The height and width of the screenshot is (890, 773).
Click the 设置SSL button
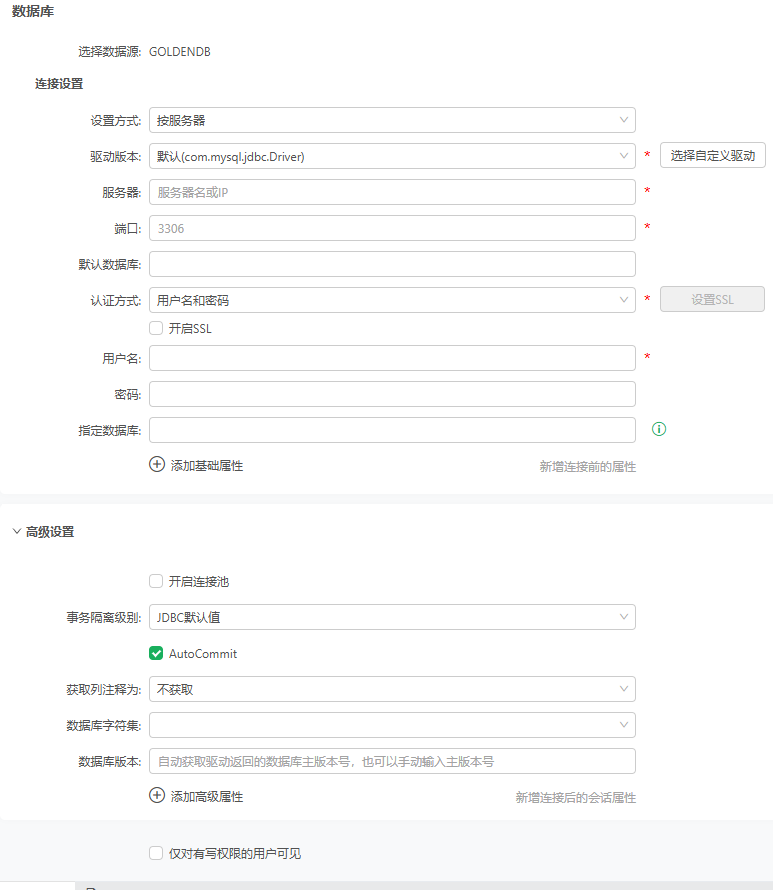[712, 299]
